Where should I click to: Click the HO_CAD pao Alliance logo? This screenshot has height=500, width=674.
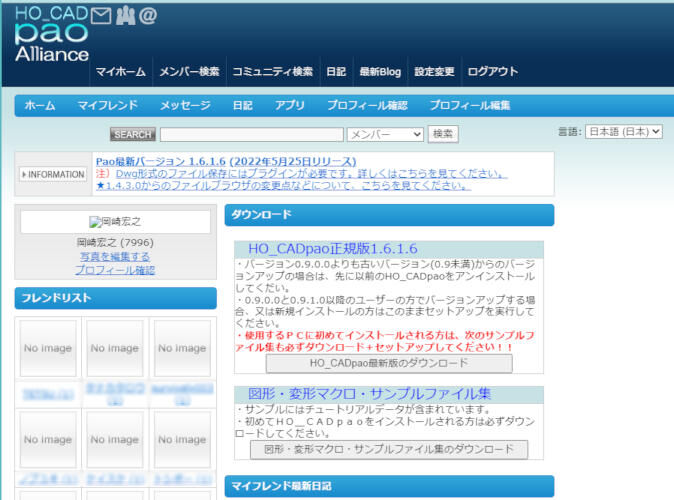click(52, 34)
